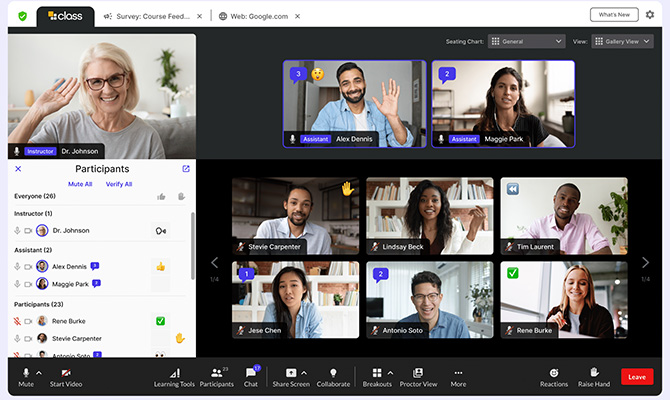Click the red Leave button
The image size is (670, 400).
tap(637, 376)
